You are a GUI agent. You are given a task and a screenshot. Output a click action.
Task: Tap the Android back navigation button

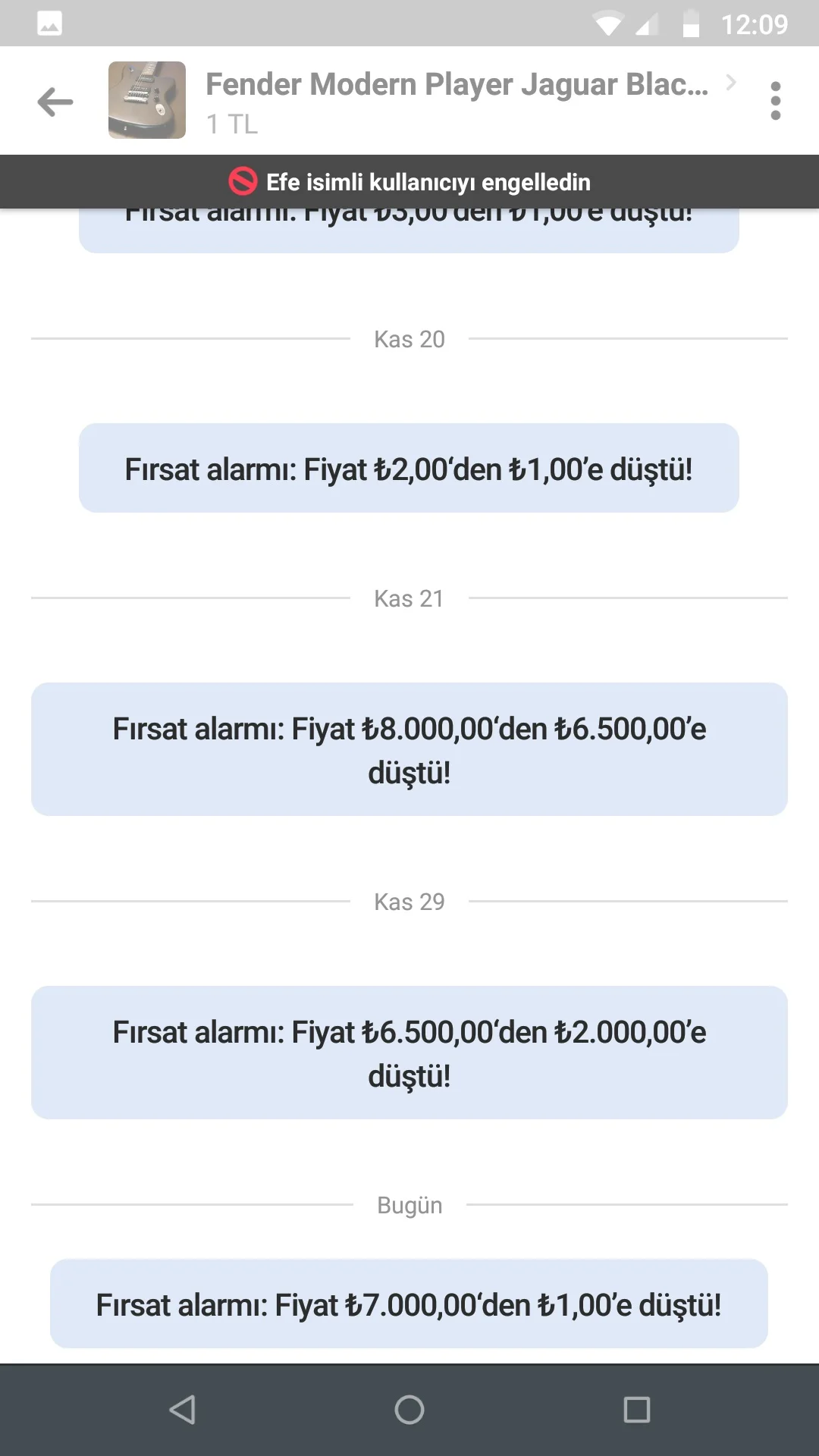(x=182, y=1410)
